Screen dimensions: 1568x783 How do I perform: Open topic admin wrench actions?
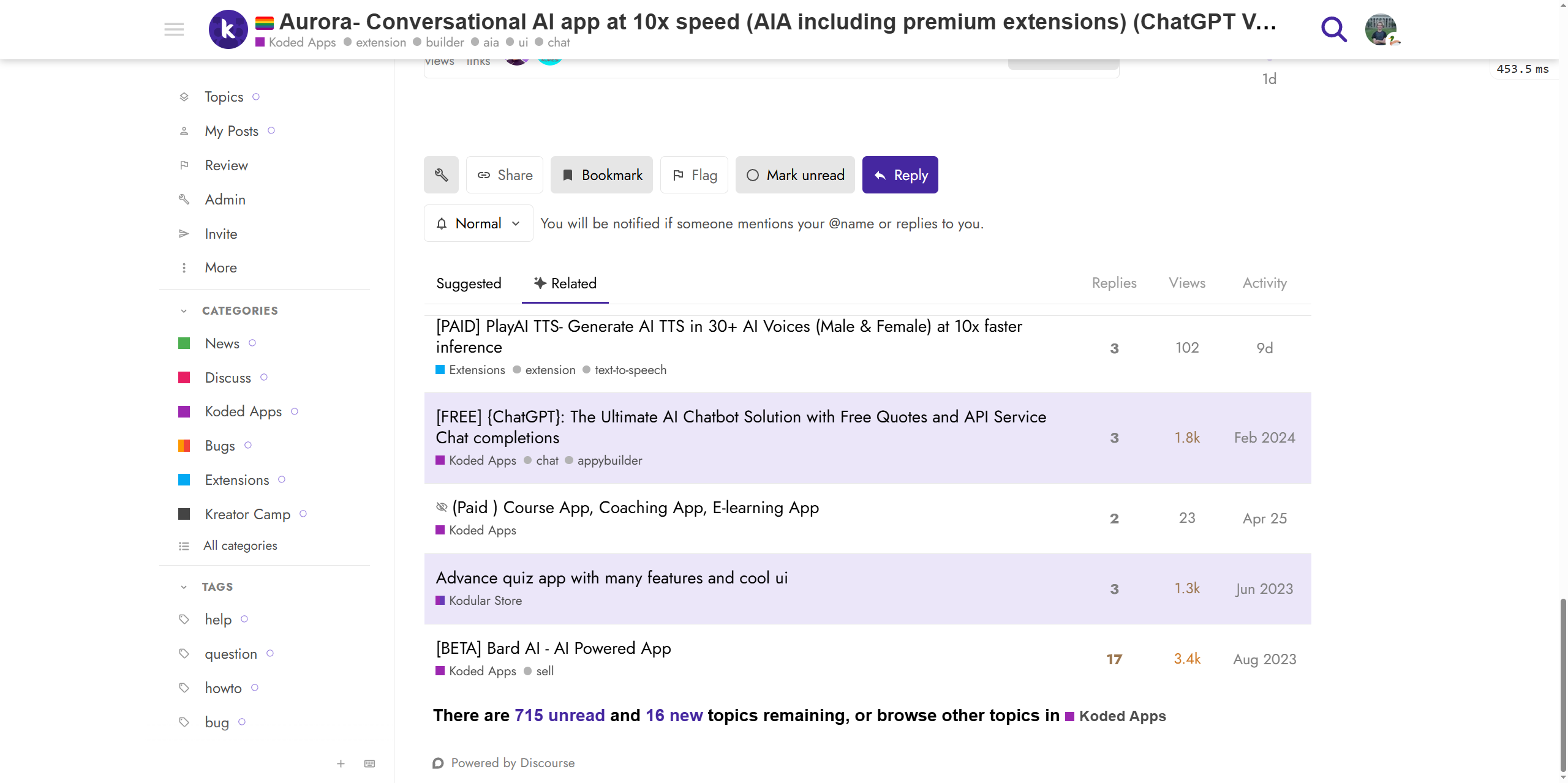pyautogui.click(x=441, y=175)
